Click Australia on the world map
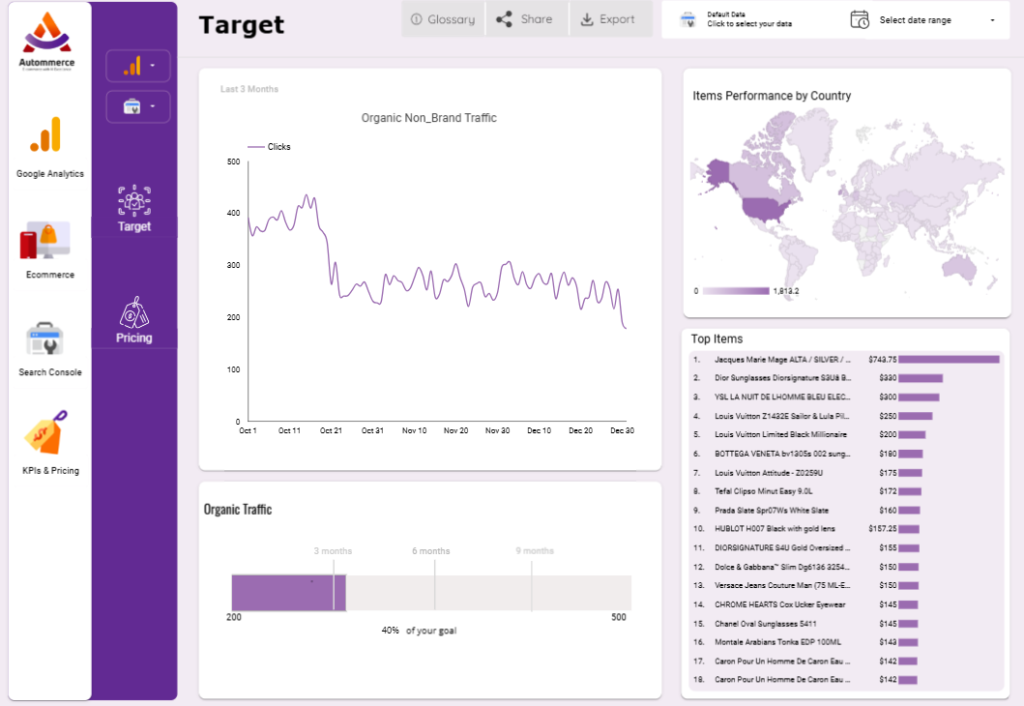 959,268
